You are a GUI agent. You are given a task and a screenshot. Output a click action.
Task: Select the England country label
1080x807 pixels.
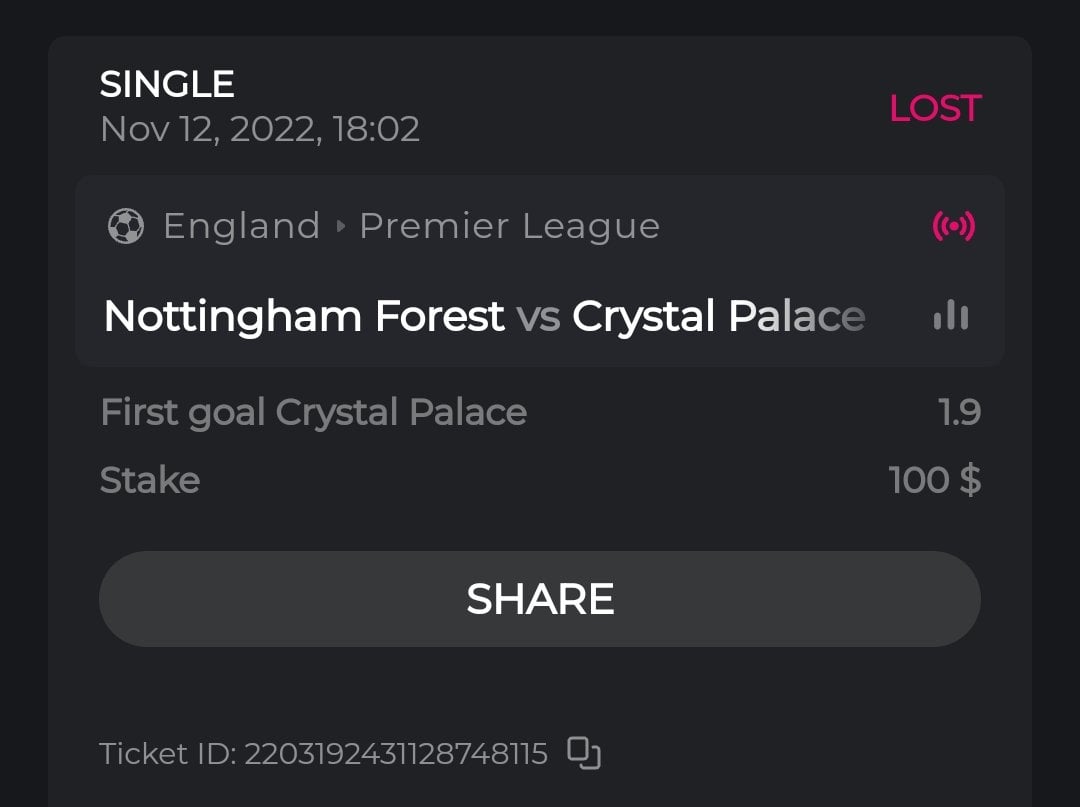click(x=241, y=226)
